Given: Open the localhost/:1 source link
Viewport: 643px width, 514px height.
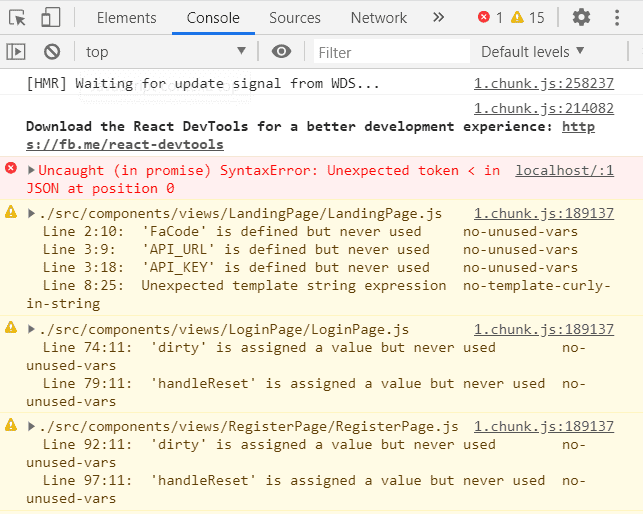Looking at the screenshot, I should click(x=564, y=171).
